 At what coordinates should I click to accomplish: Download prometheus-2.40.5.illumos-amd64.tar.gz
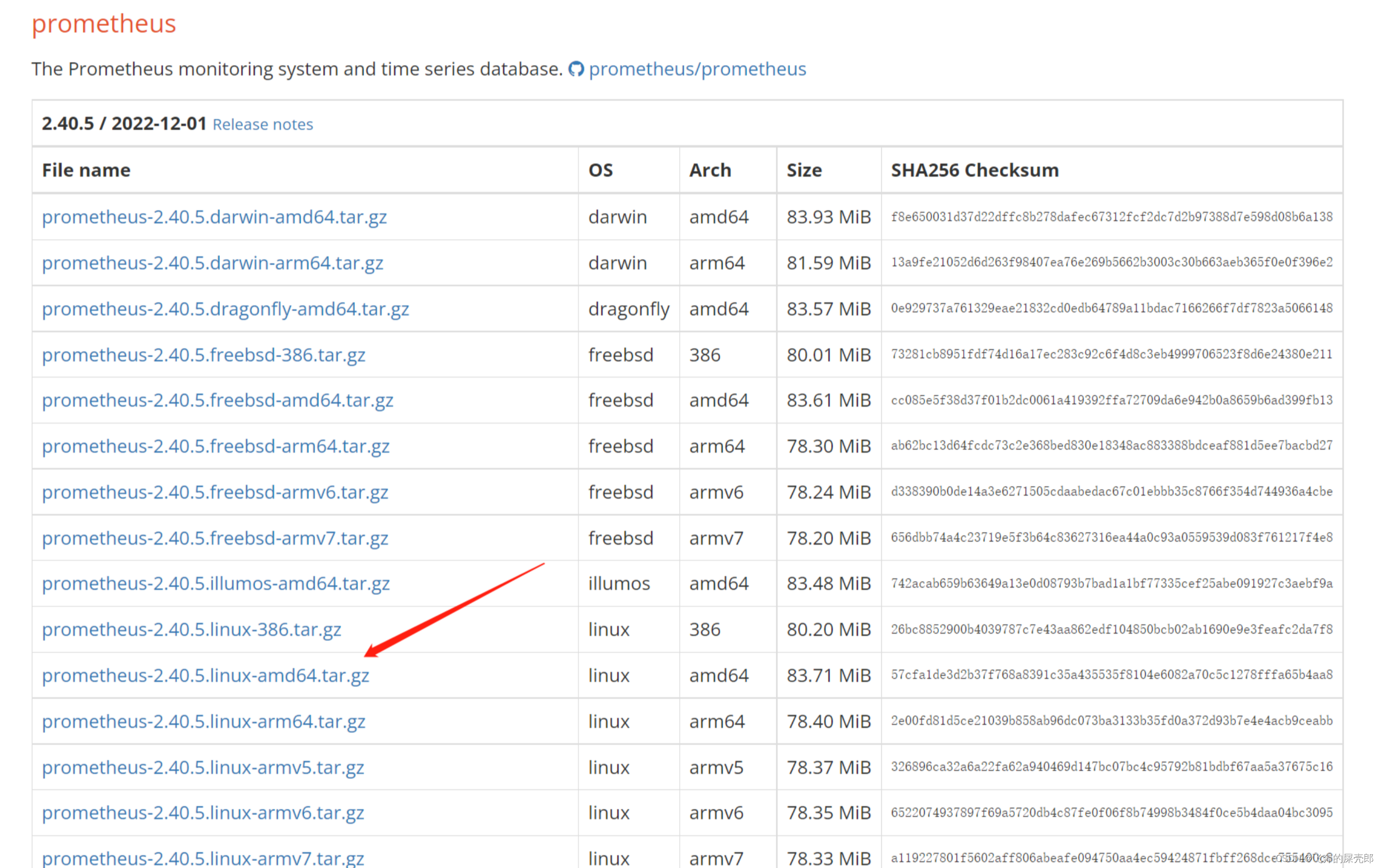[216, 583]
